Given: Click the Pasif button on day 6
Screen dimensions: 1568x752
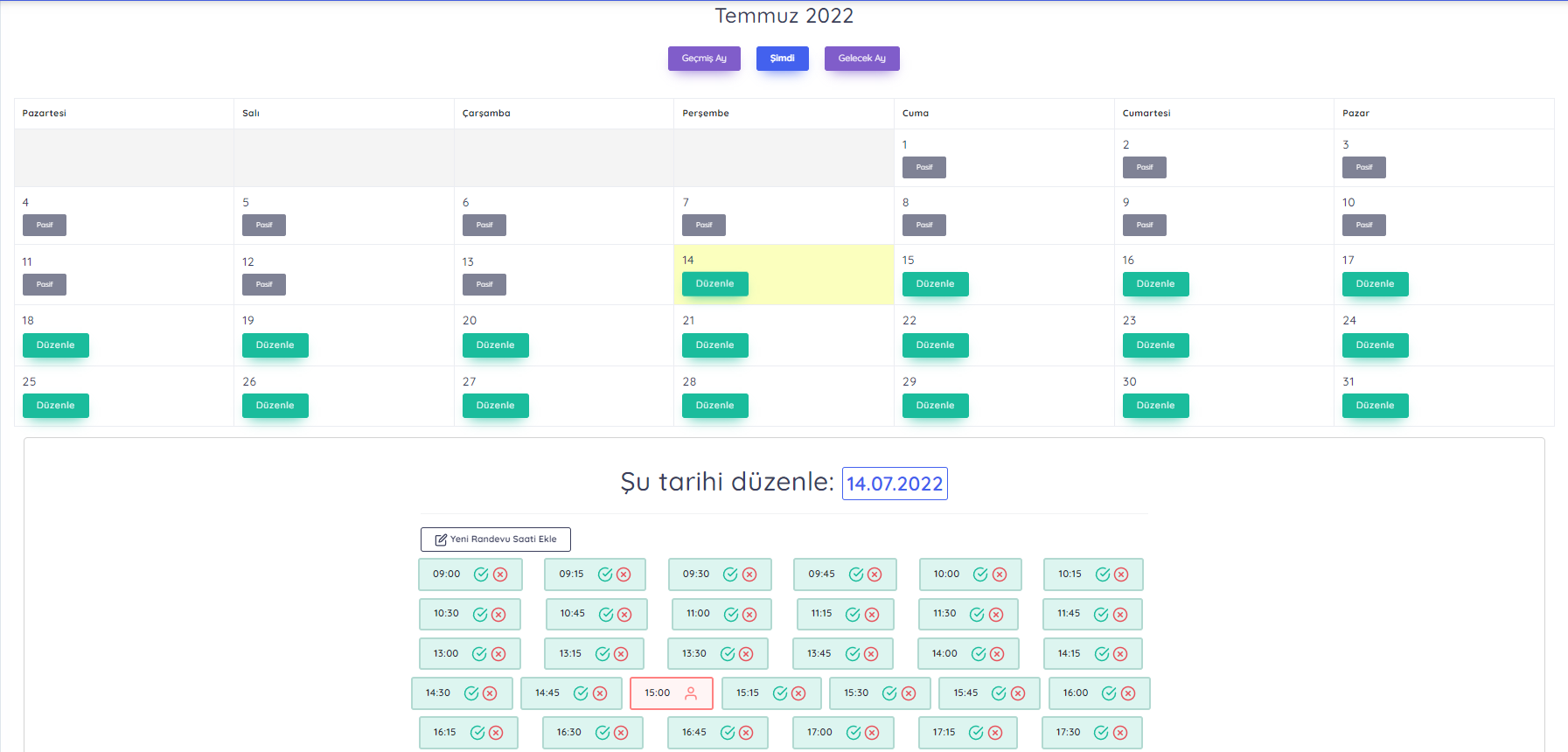Looking at the screenshot, I should [484, 225].
